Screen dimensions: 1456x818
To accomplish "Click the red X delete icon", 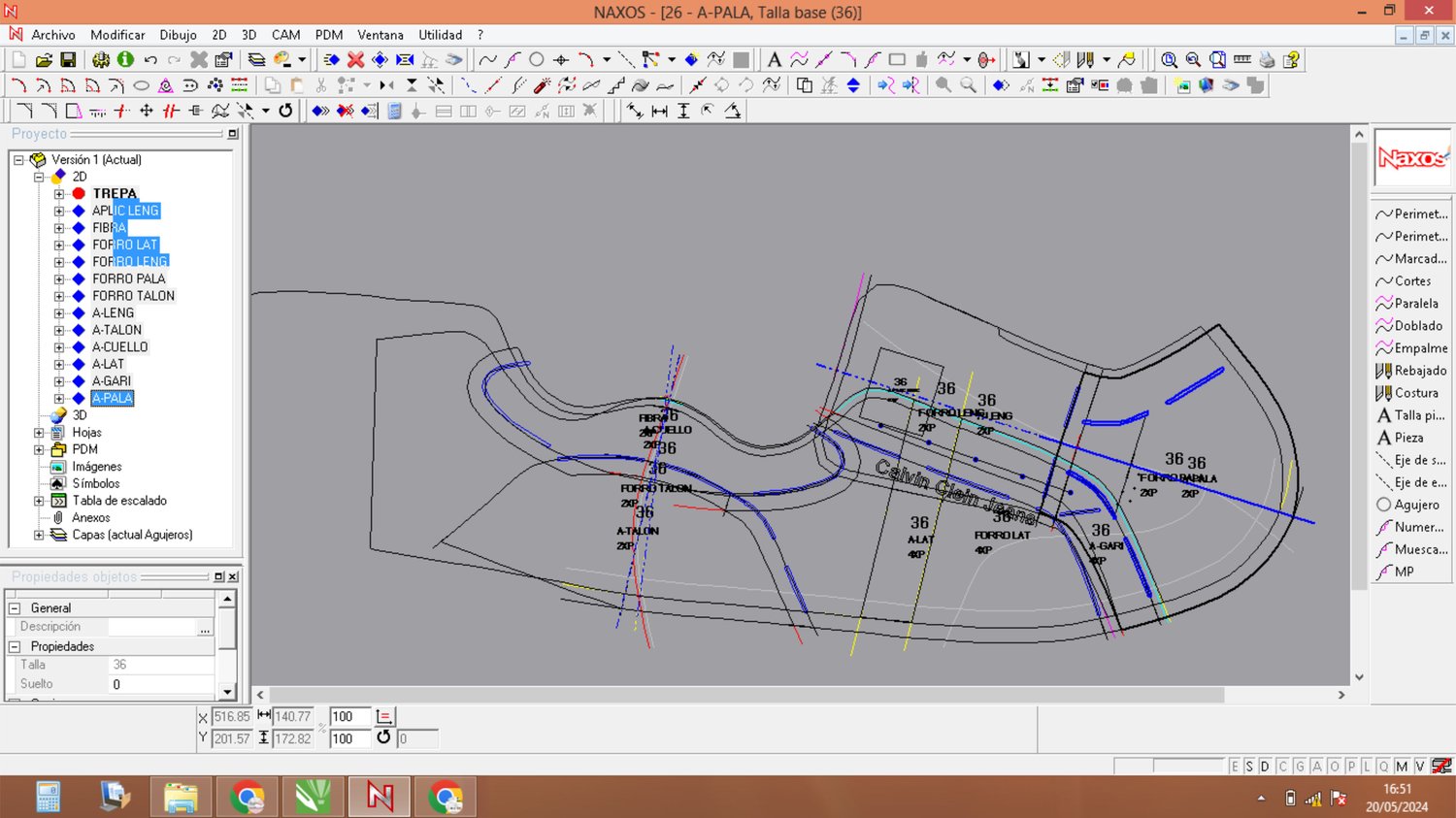I will [x=355, y=60].
